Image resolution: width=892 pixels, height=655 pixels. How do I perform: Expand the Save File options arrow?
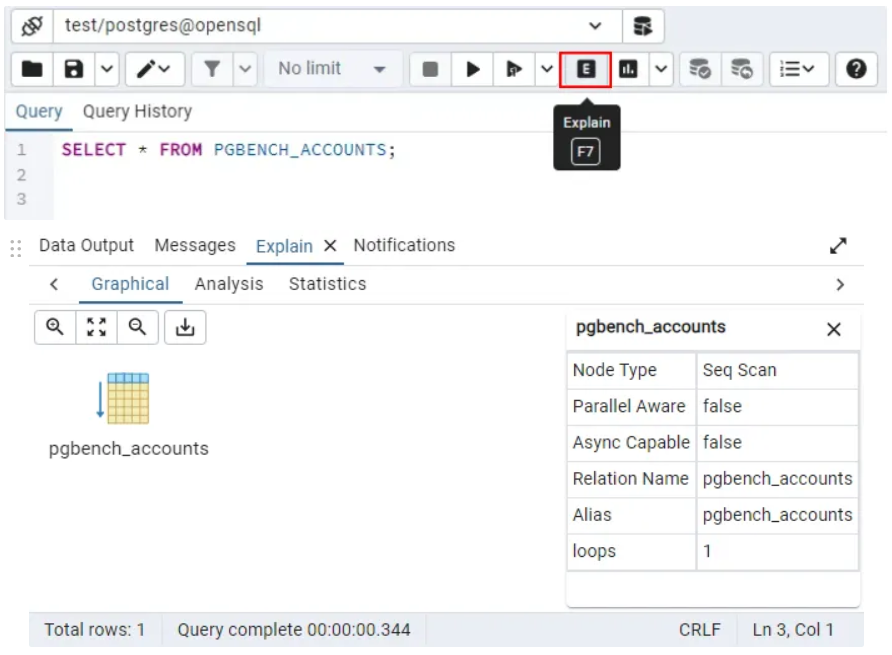107,69
